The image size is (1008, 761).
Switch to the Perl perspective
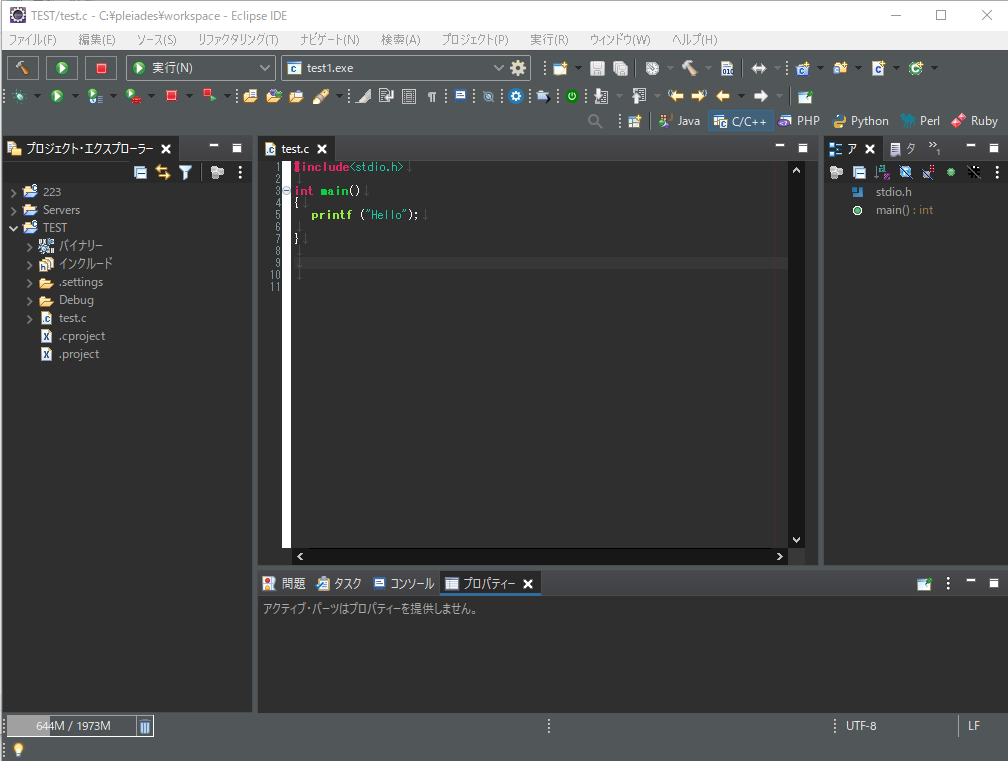point(920,121)
